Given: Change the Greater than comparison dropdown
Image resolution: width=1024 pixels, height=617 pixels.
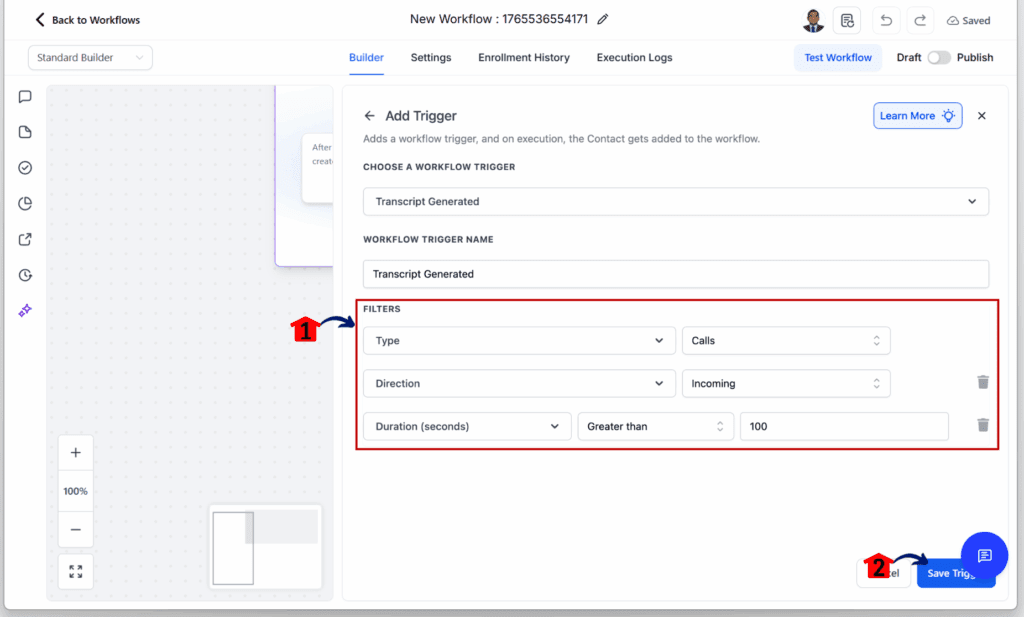Looking at the screenshot, I should point(655,426).
